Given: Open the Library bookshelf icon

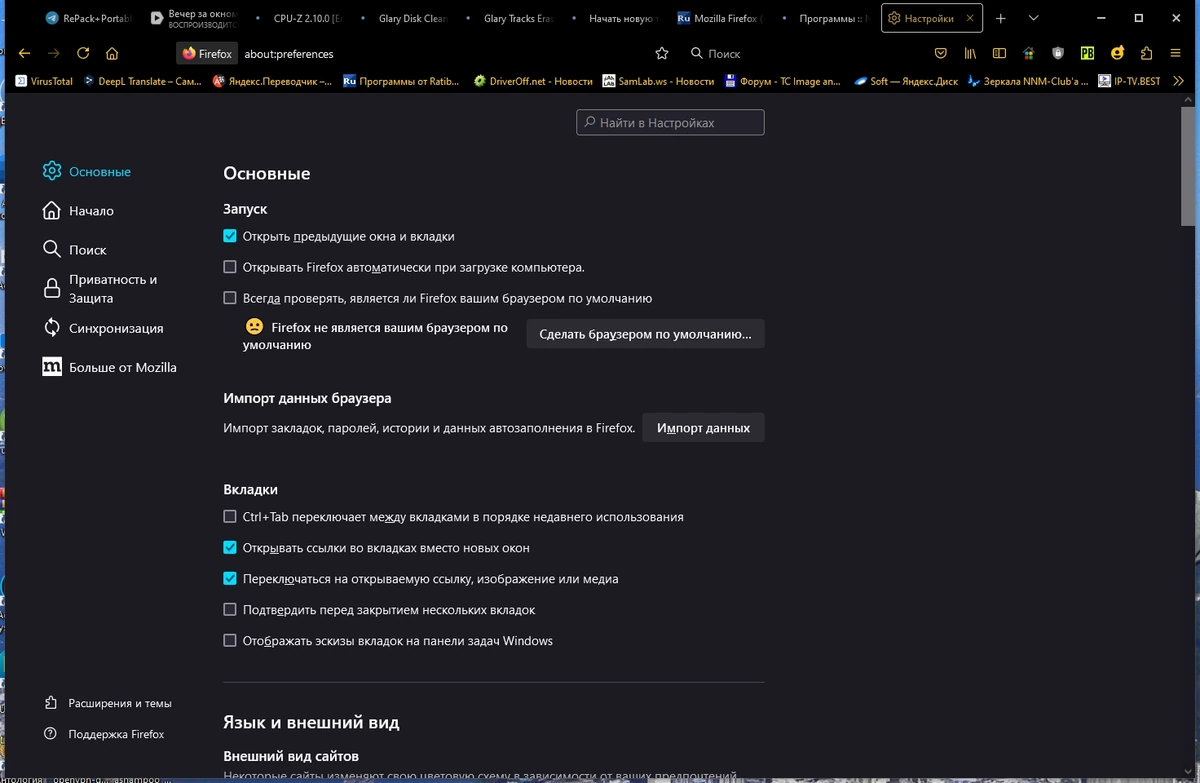Looking at the screenshot, I should coord(970,53).
